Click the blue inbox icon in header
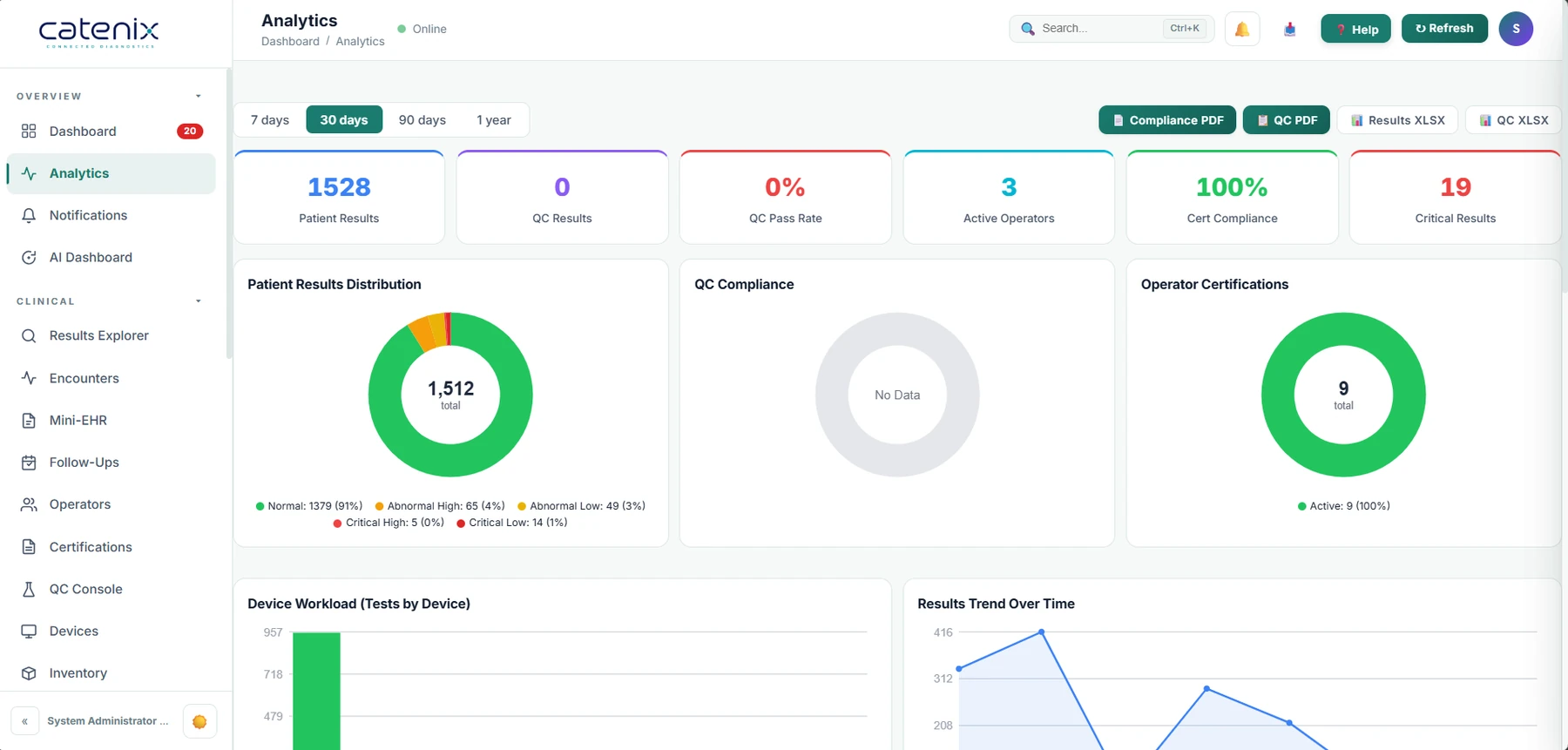 point(1290,29)
